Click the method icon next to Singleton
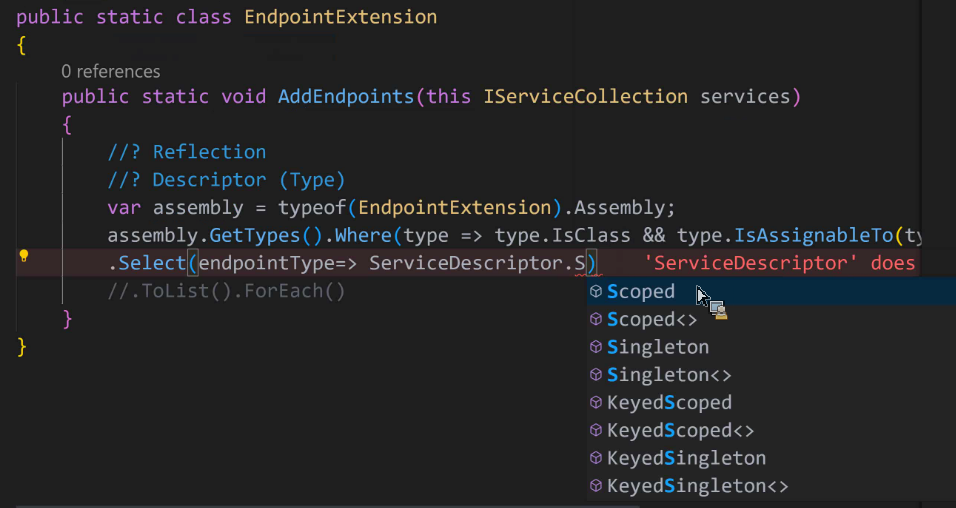 596,347
